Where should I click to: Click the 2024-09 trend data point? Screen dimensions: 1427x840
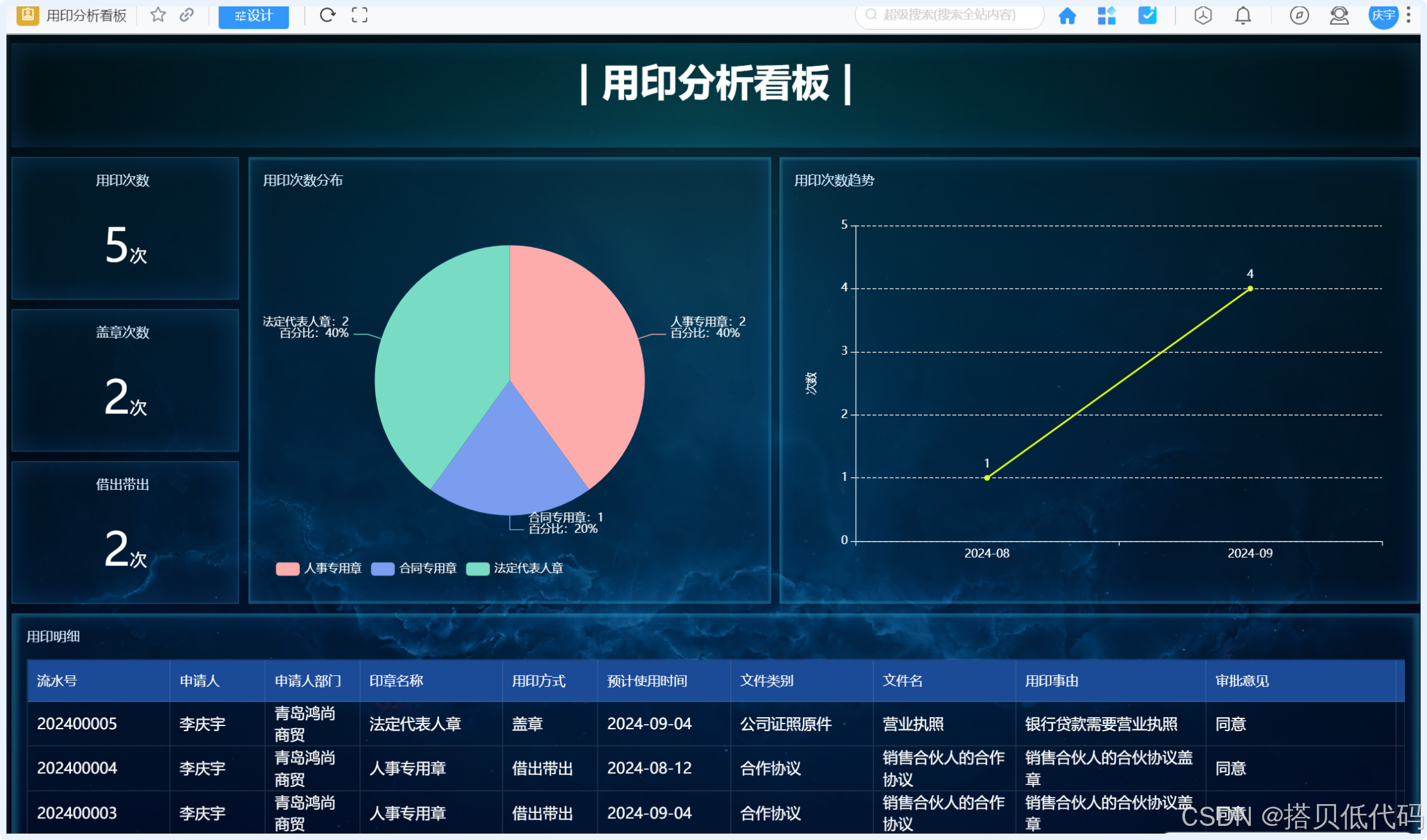coord(1250,289)
